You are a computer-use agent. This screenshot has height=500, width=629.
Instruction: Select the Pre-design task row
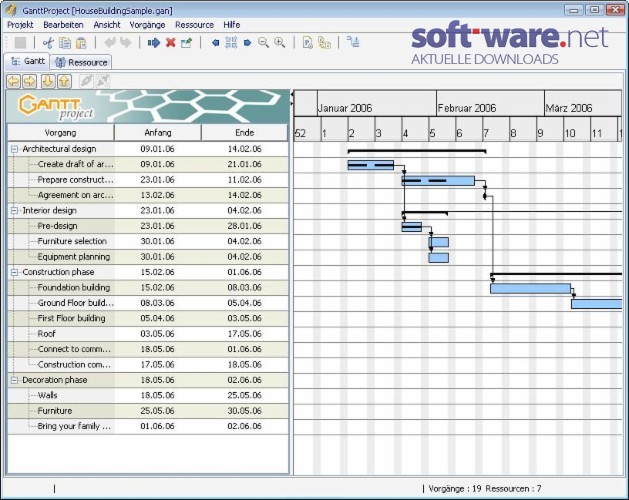pos(148,226)
